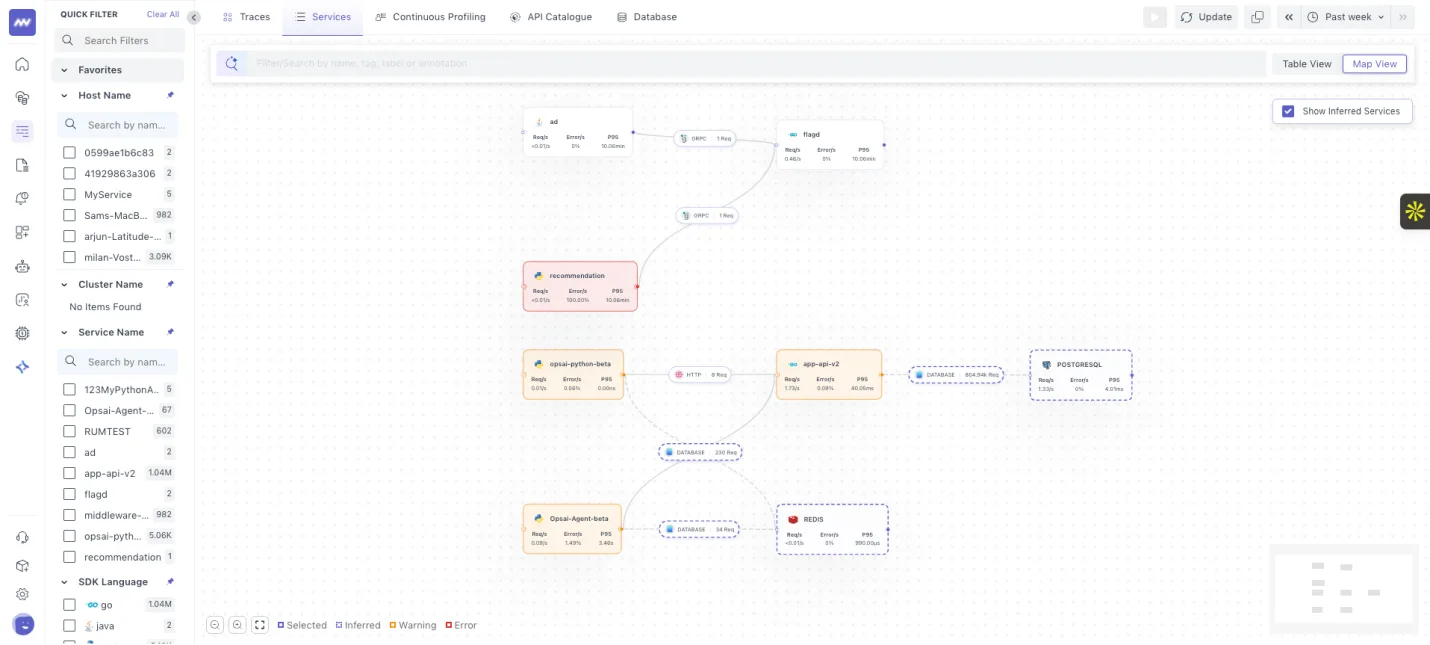The width and height of the screenshot is (1430, 645).
Task: Click the HTTP 8 Req edge label
Action: pyautogui.click(x=702, y=375)
